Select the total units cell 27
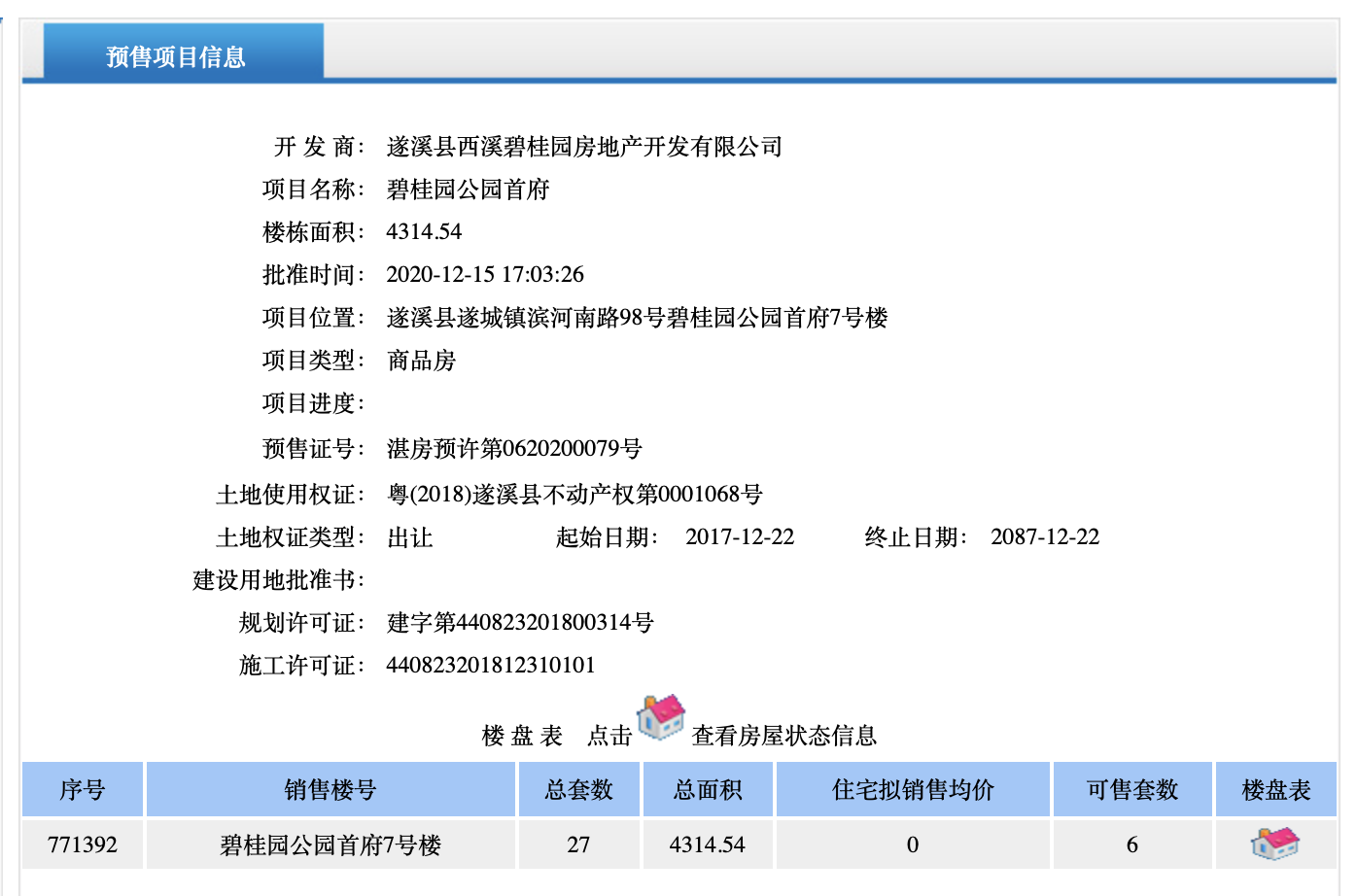1357x896 pixels. tap(579, 844)
